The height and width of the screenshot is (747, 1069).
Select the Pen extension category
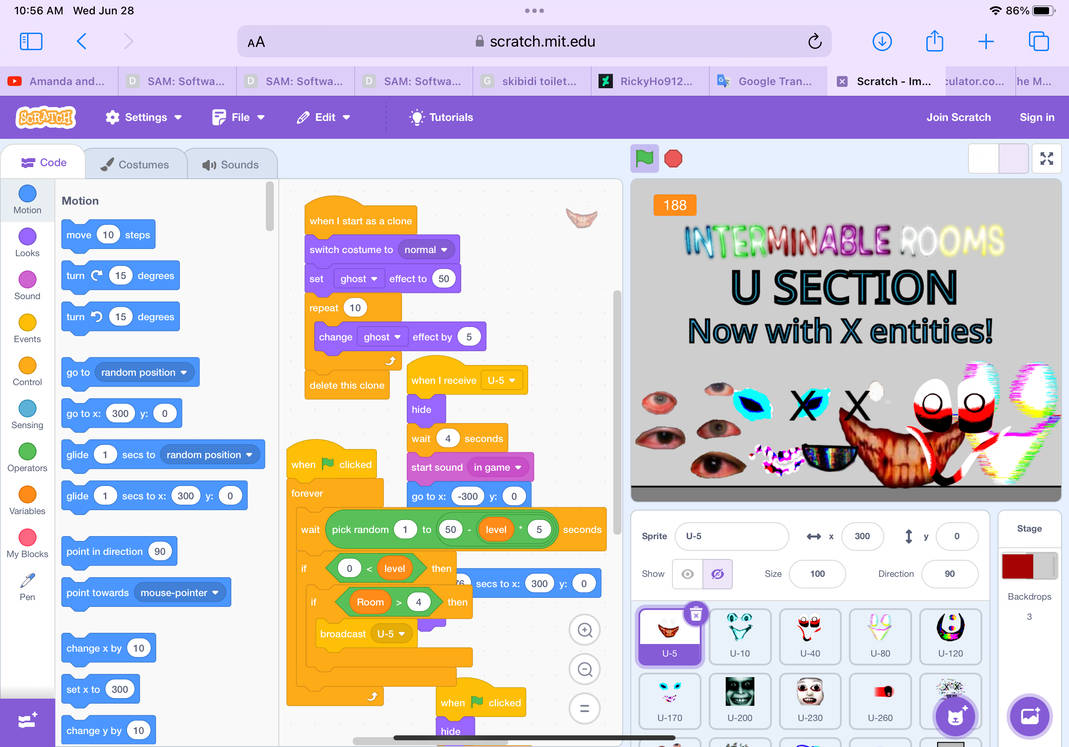click(27, 586)
